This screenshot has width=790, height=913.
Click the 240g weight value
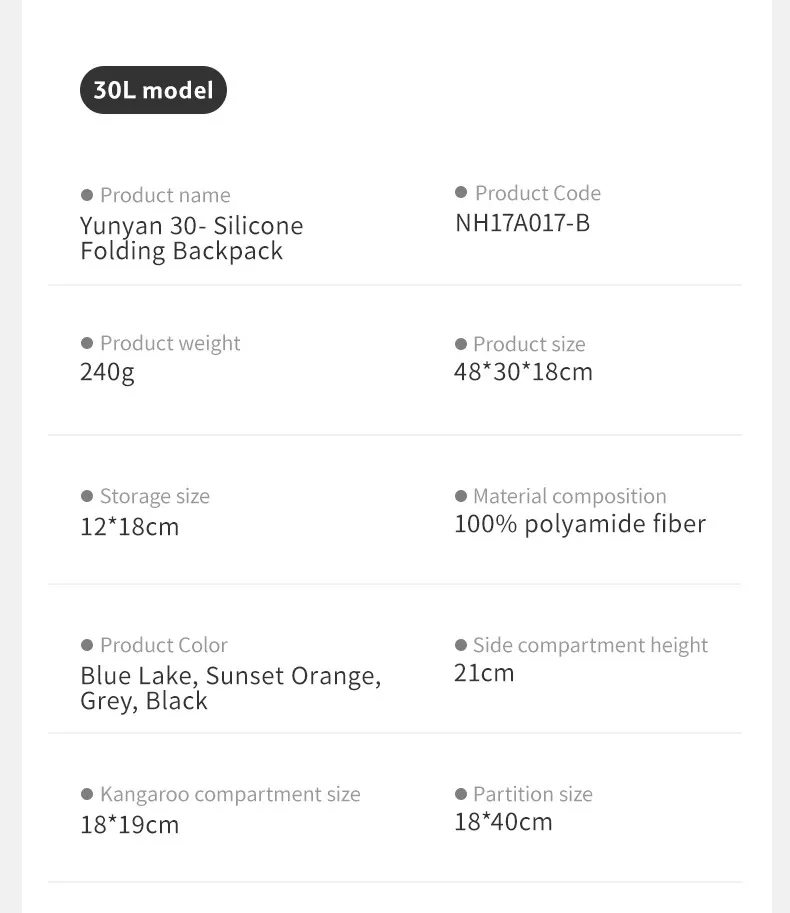pyautogui.click(x=107, y=373)
